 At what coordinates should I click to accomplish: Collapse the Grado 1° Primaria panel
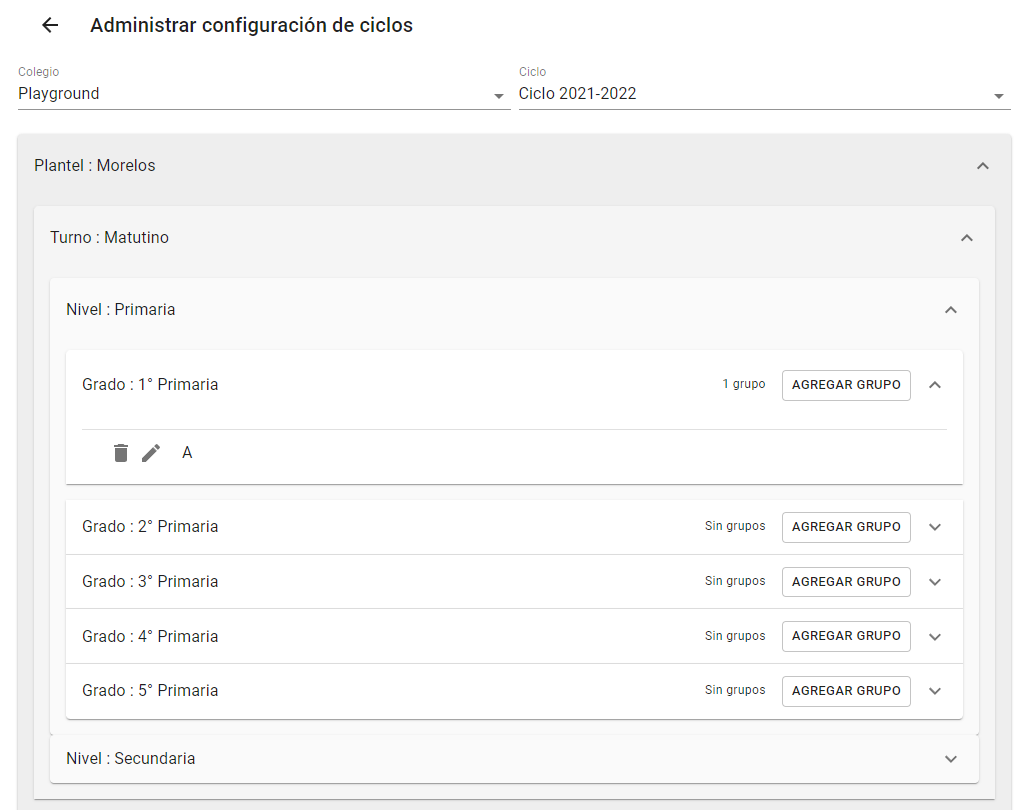935,384
